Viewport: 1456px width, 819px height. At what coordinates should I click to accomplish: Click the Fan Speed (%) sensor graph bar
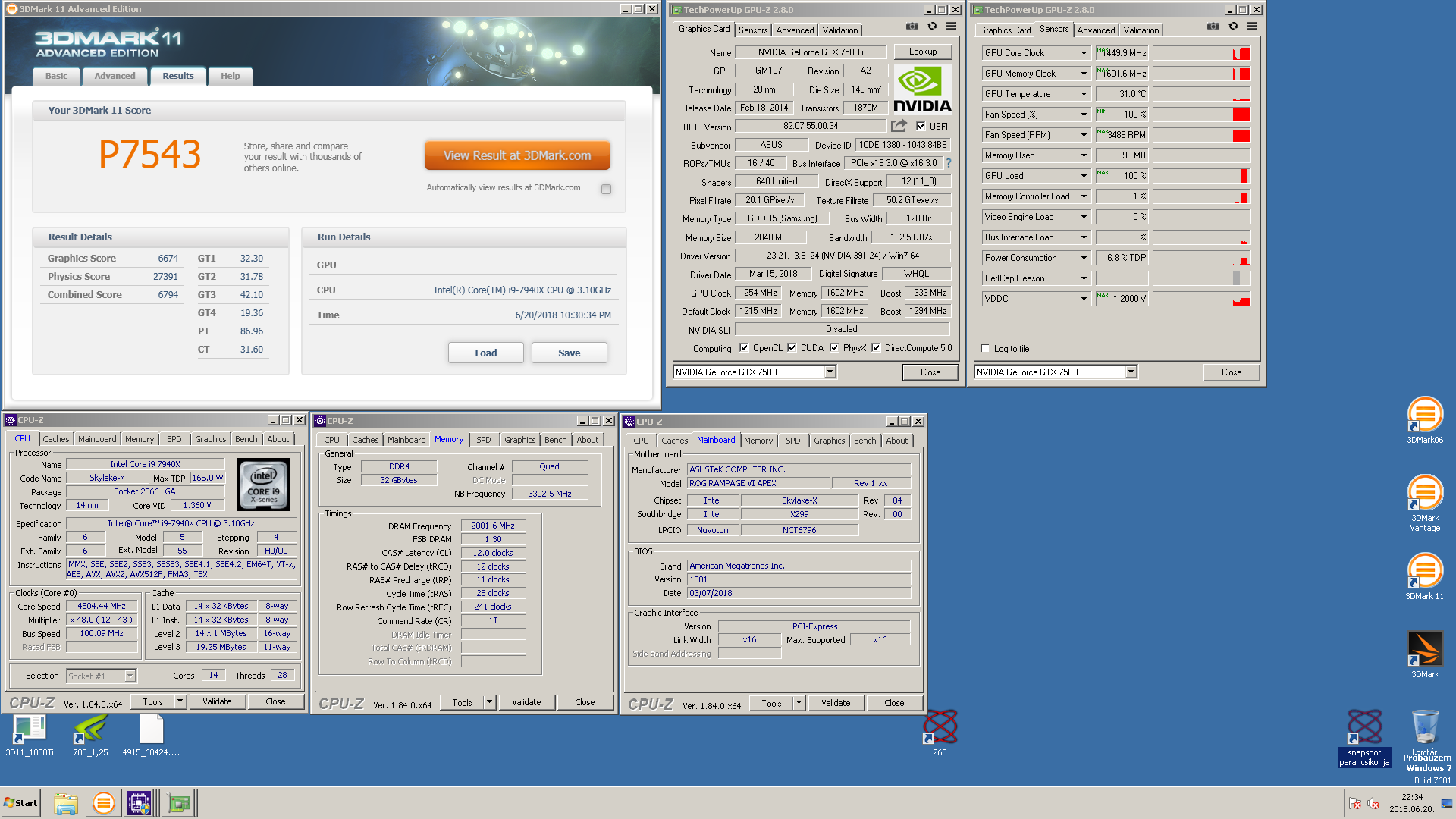click(1201, 115)
